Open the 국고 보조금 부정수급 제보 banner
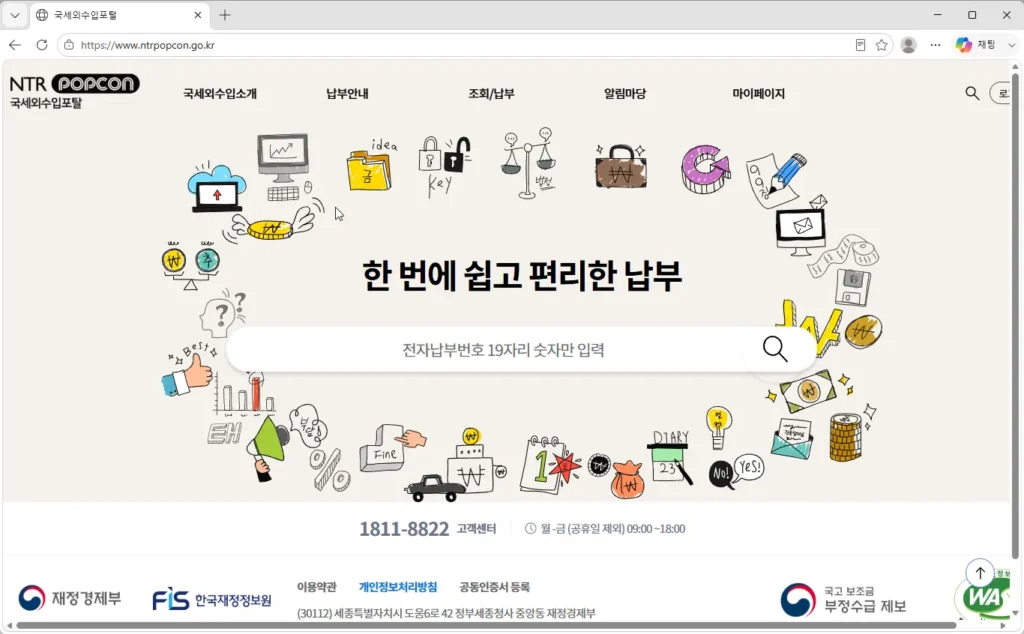Viewport: 1024px width, 634px height. (844, 599)
